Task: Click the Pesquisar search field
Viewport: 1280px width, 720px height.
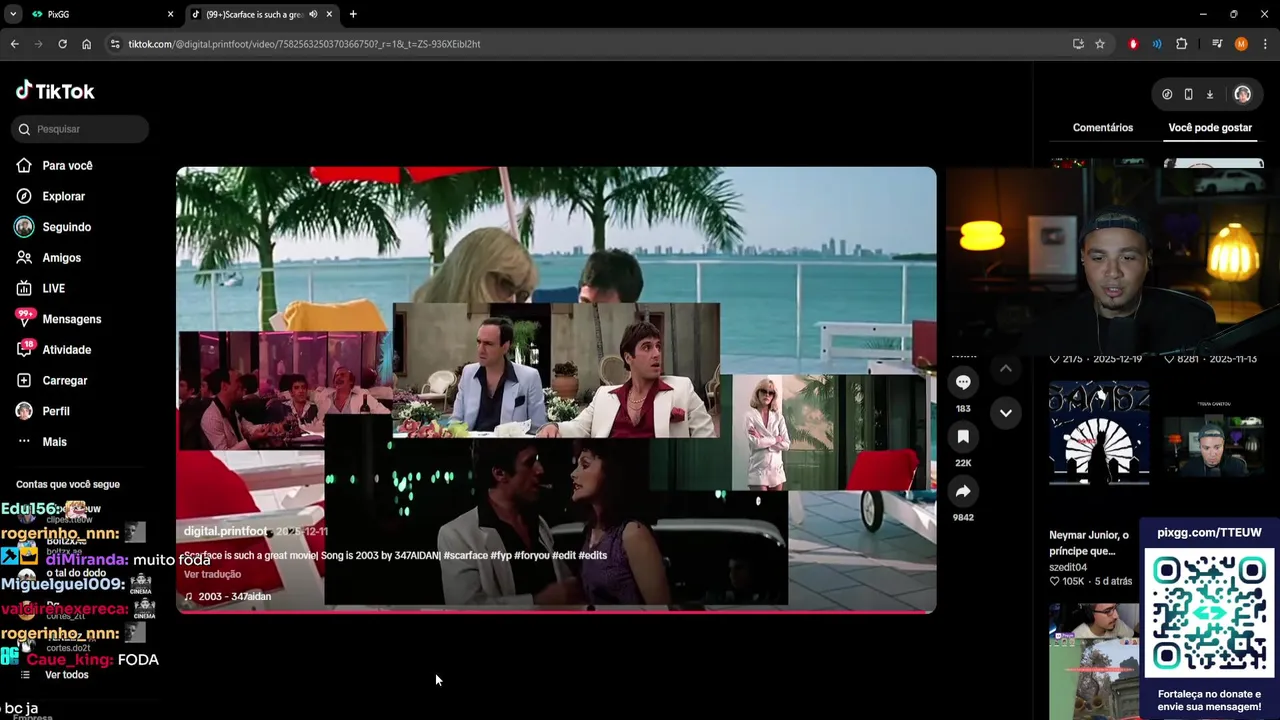Action: point(81,129)
